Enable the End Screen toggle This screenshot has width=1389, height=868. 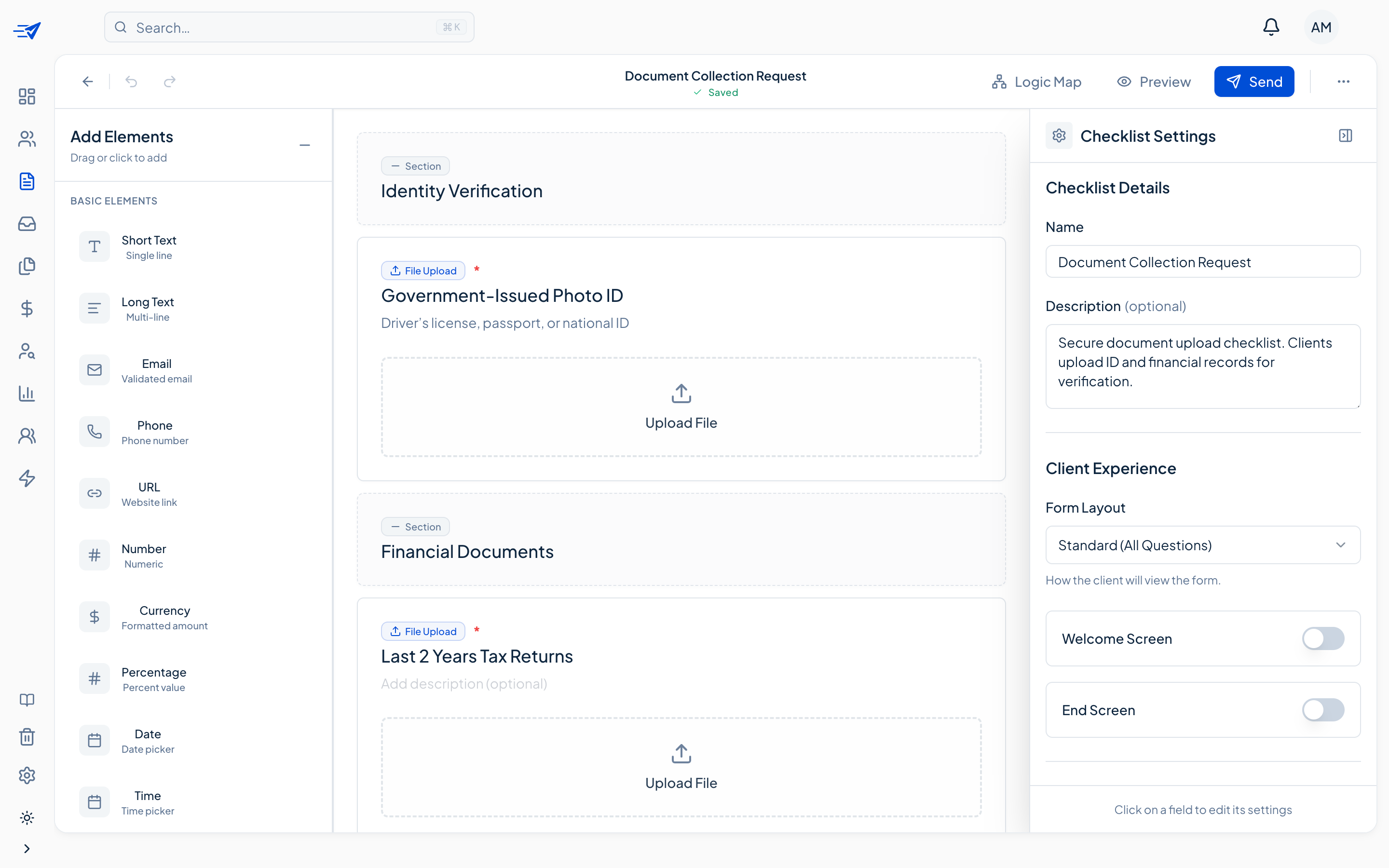tap(1322, 709)
